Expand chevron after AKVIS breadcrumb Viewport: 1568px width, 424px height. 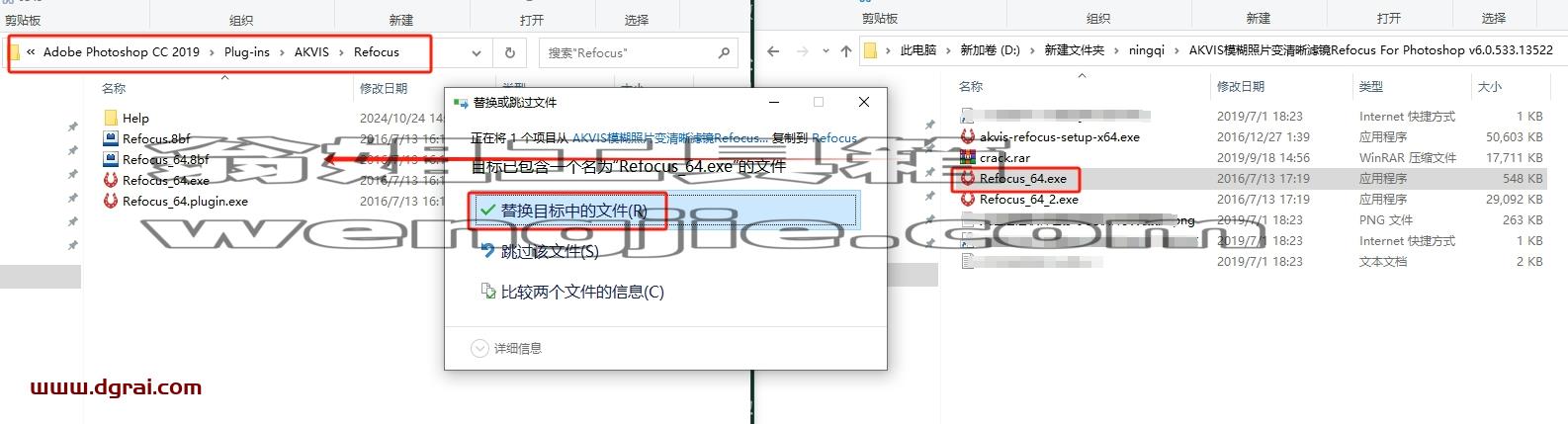341,52
